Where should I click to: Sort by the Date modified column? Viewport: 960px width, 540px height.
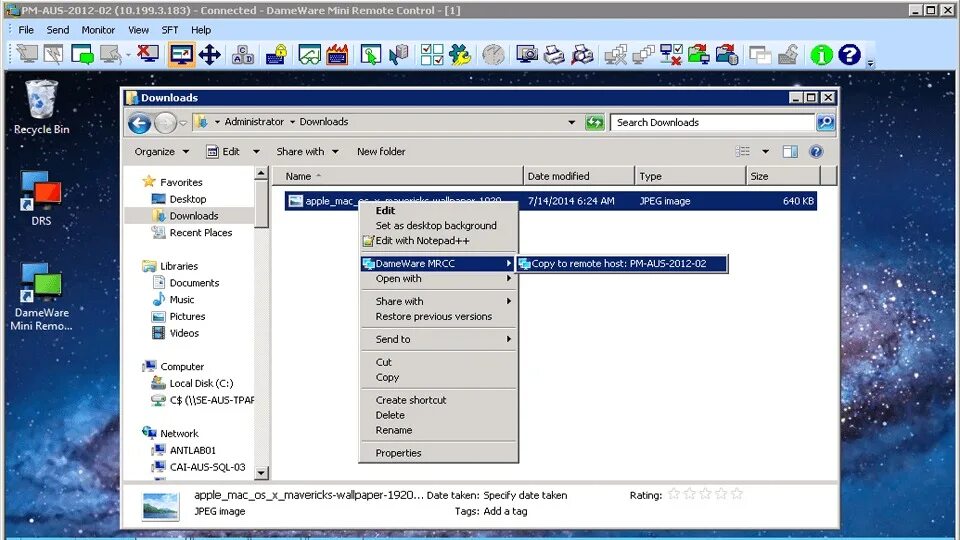[579, 176]
